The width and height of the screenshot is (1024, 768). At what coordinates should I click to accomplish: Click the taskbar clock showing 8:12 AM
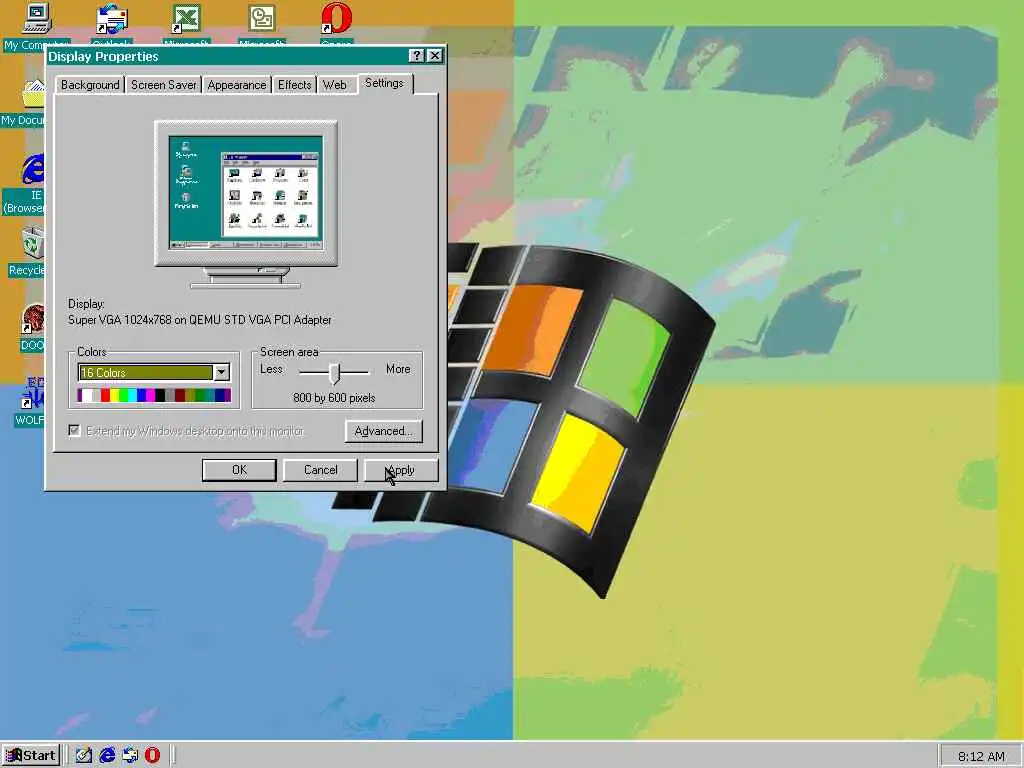[x=981, y=756]
